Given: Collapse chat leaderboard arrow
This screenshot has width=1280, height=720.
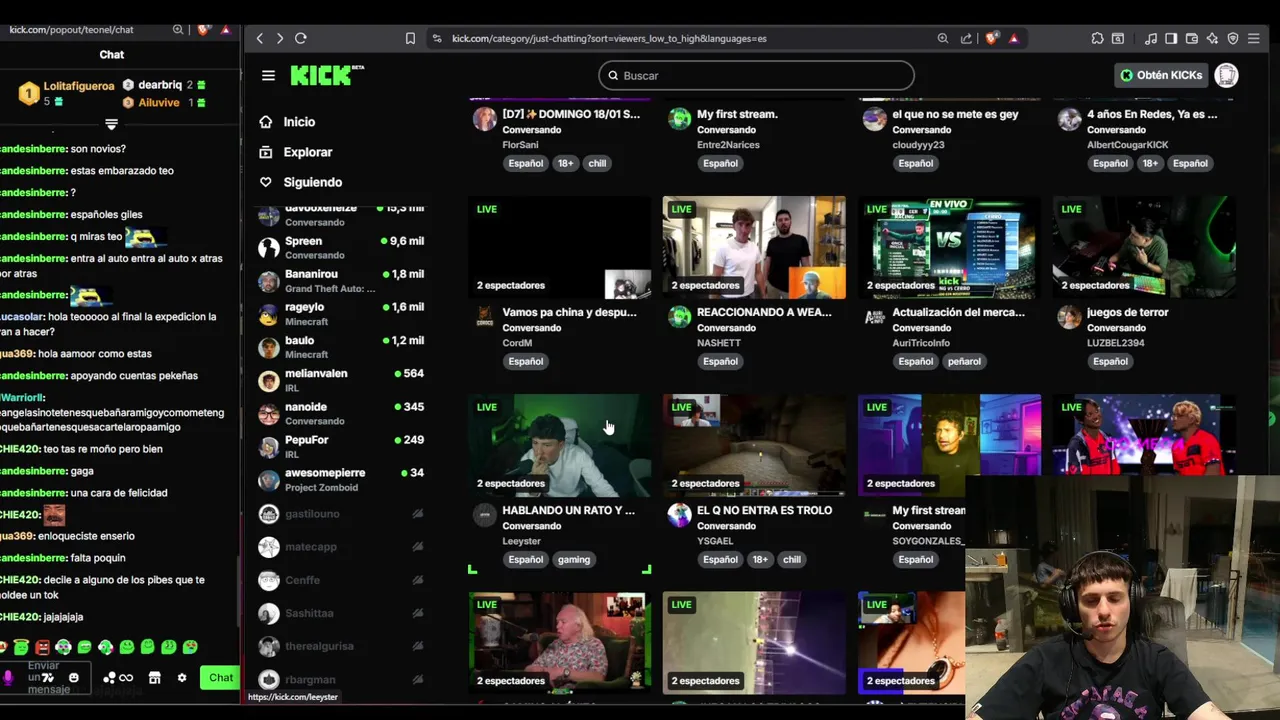Looking at the screenshot, I should tap(111, 125).
